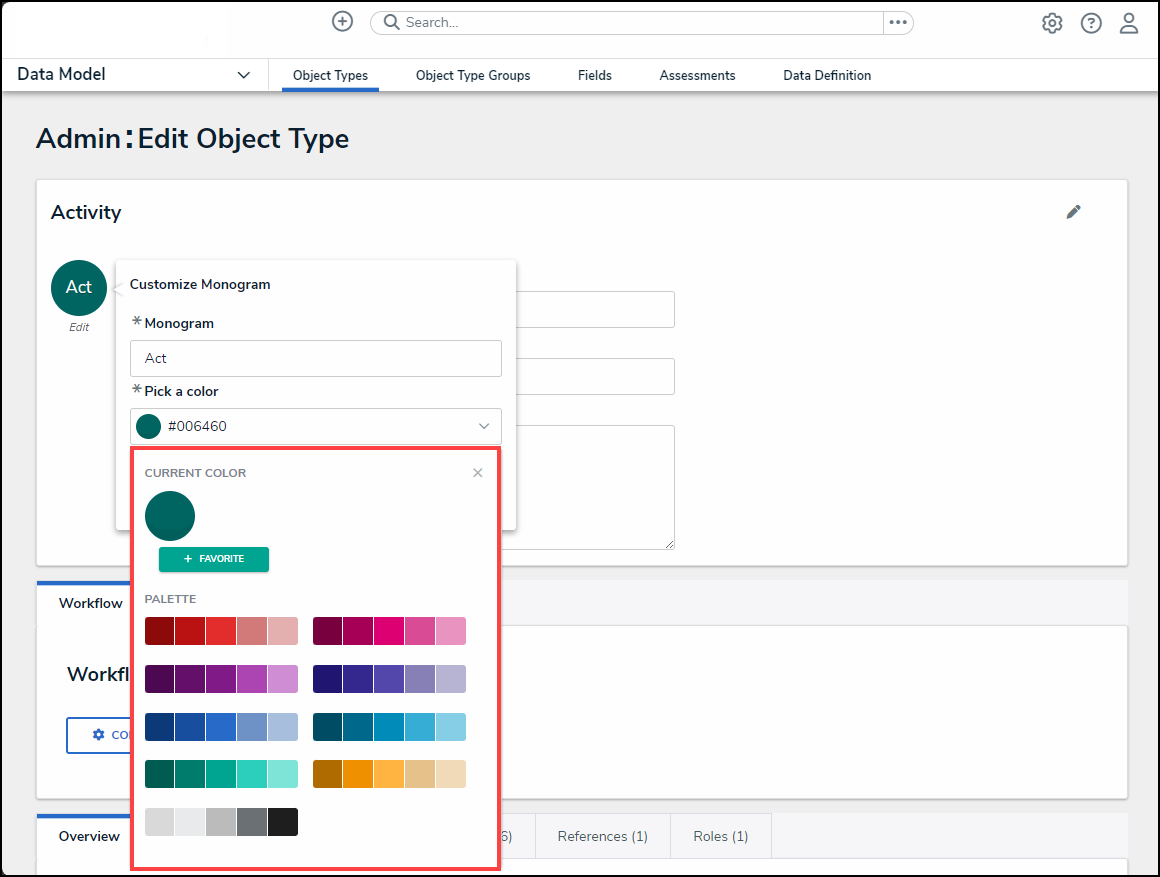Open the Pick a color dropdown
1160x877 pixels.
(316, 426)
